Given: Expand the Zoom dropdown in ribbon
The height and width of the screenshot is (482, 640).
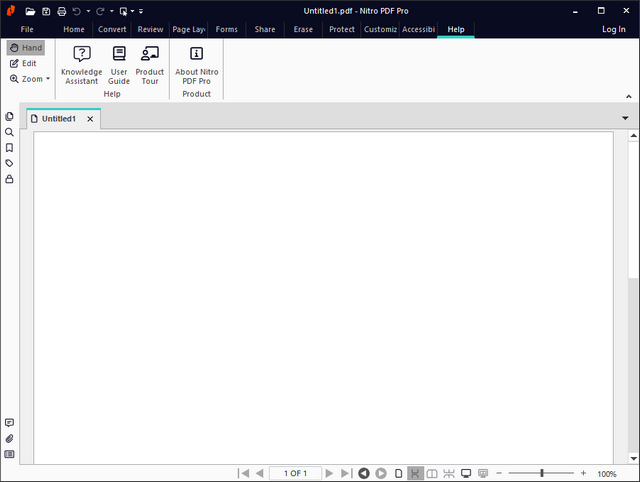Looking at the screenshot, I should coord(30,78).
